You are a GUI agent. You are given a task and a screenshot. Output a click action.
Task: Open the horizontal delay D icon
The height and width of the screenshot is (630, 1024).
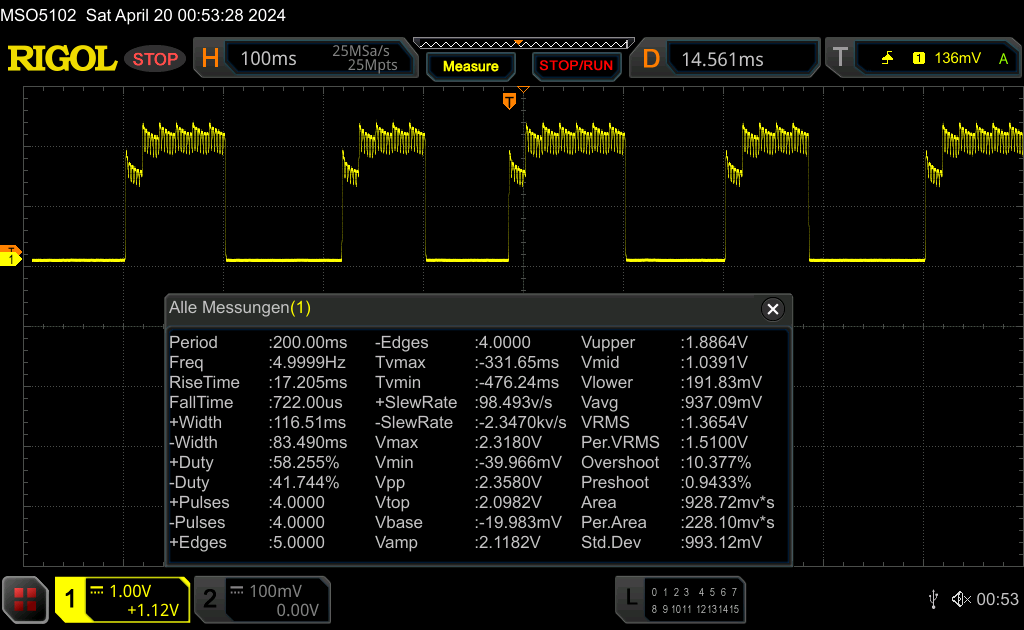point(651,59)
